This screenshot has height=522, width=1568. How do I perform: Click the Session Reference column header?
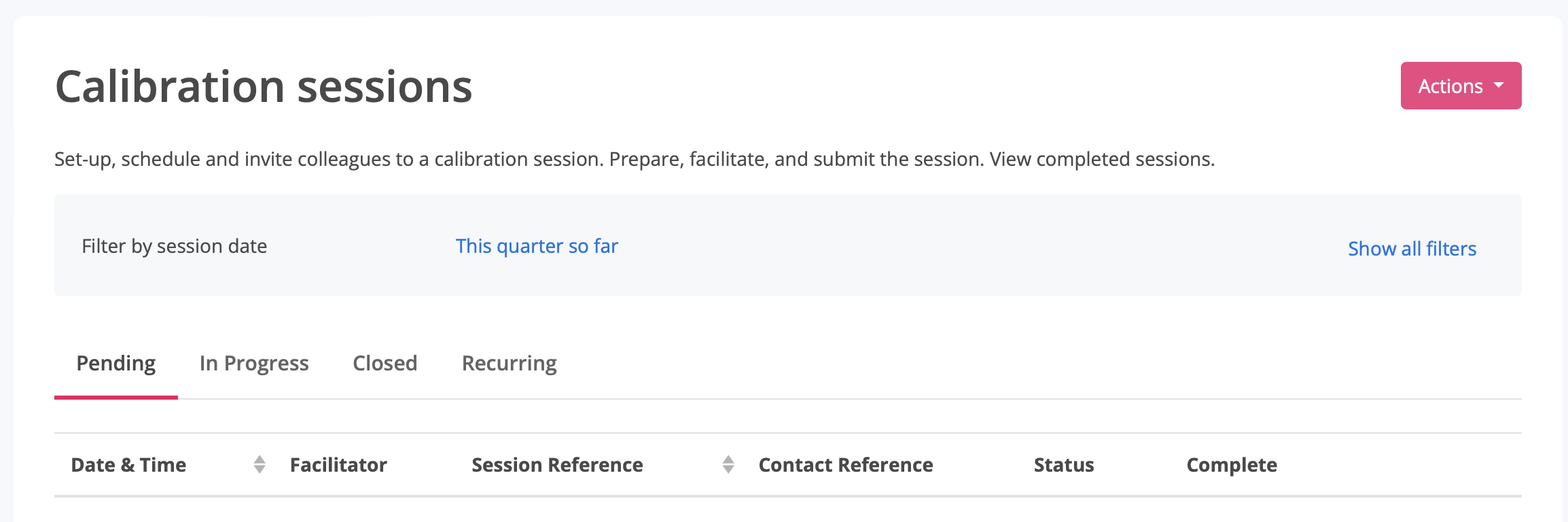pos(557,465)
